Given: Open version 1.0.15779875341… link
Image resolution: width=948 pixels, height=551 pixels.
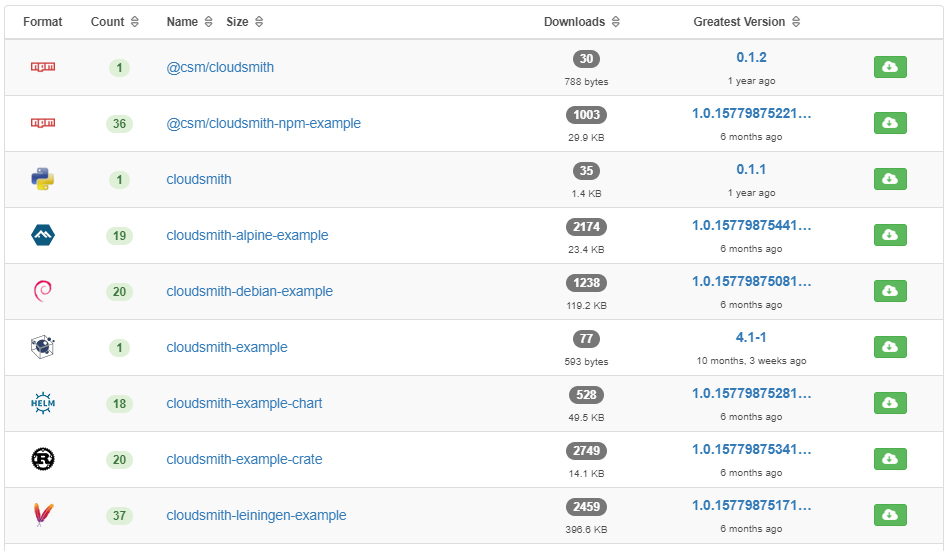Looking at the screenshot, I should pyautogui.click(x=752, y=449).
